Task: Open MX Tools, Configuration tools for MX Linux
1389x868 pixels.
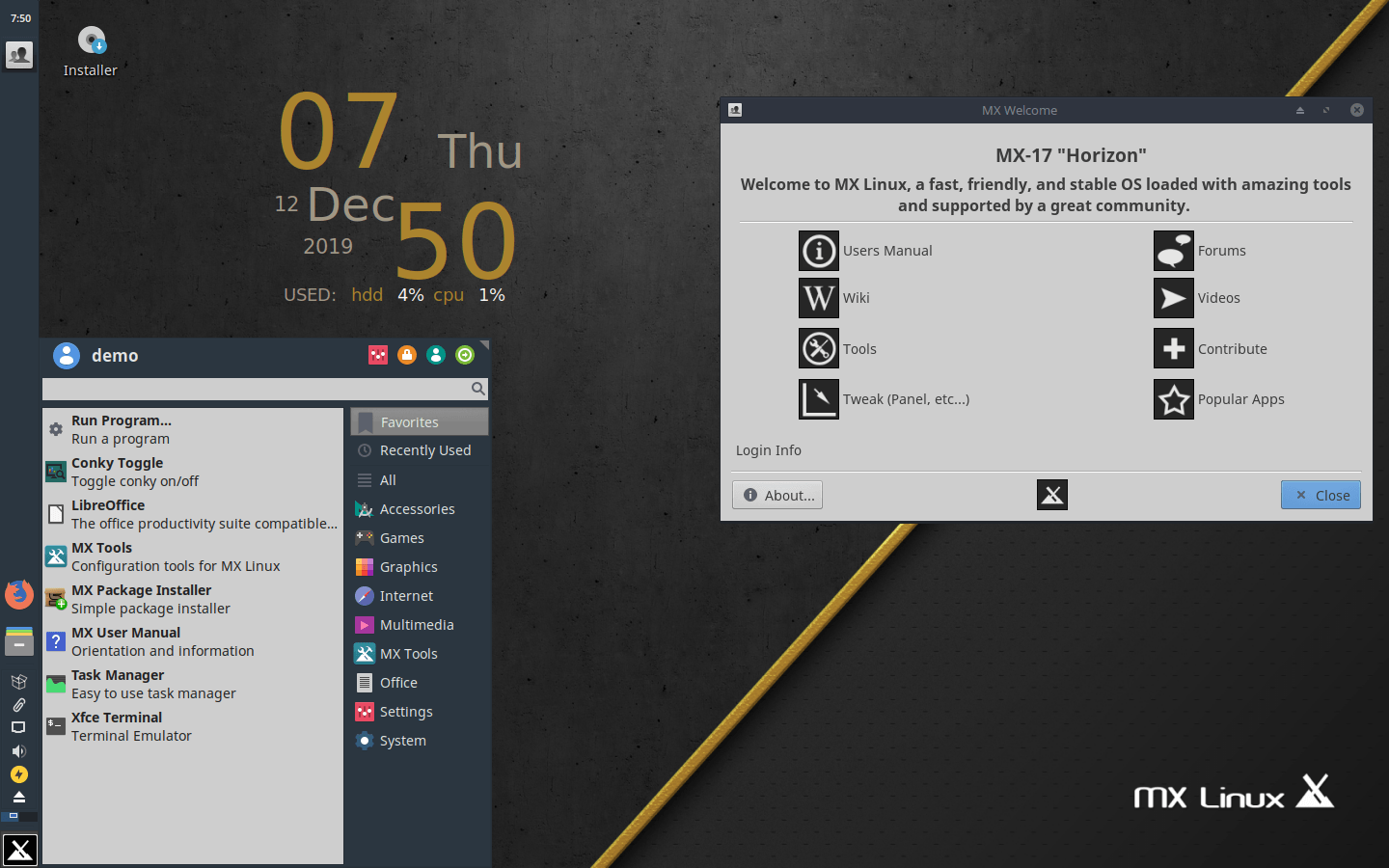Action: pos(193,556)
